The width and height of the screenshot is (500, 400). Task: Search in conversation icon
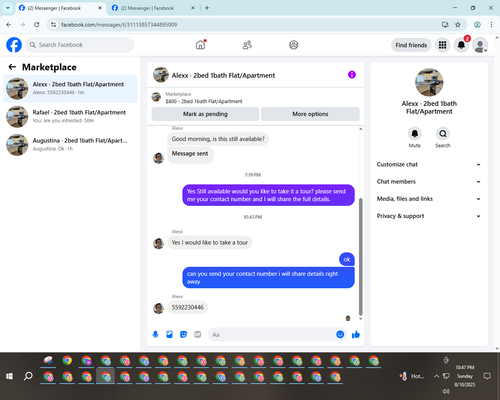coord(443,134)
